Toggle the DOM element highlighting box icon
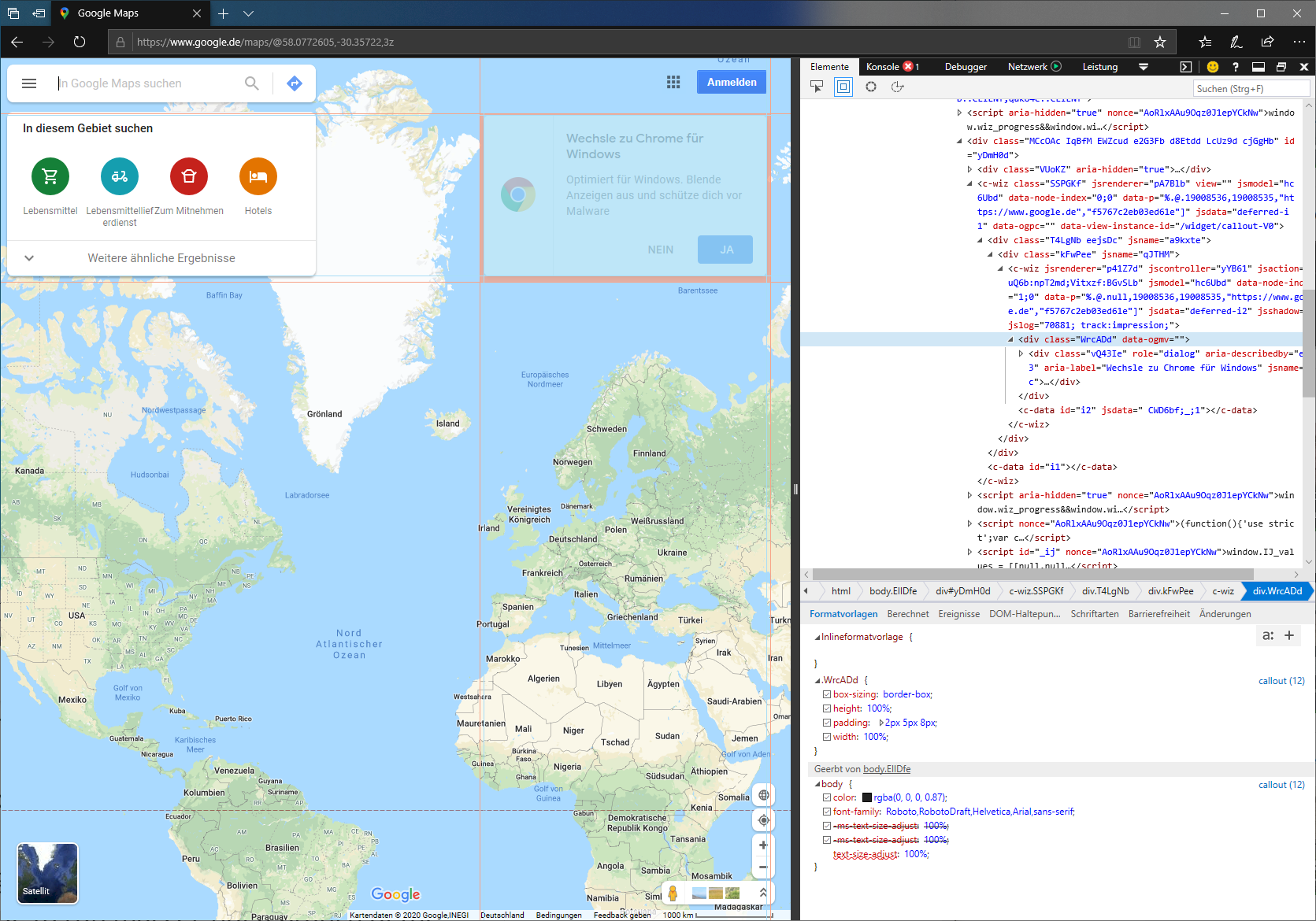This screenshot has height=921, width=1316. tap(843, 87)
